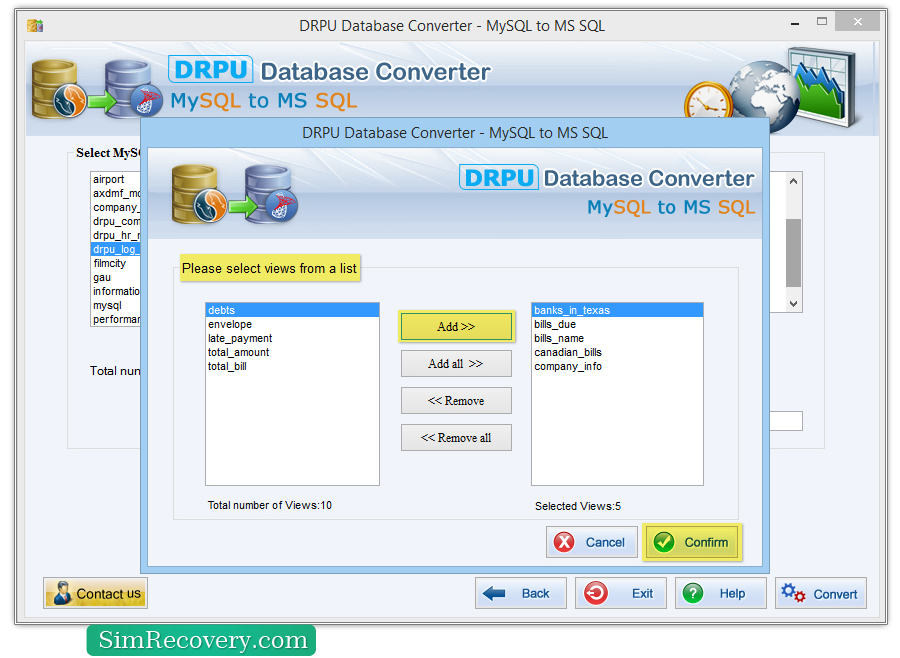
Task: Click the << Remove button
Action: click(456, 401)
